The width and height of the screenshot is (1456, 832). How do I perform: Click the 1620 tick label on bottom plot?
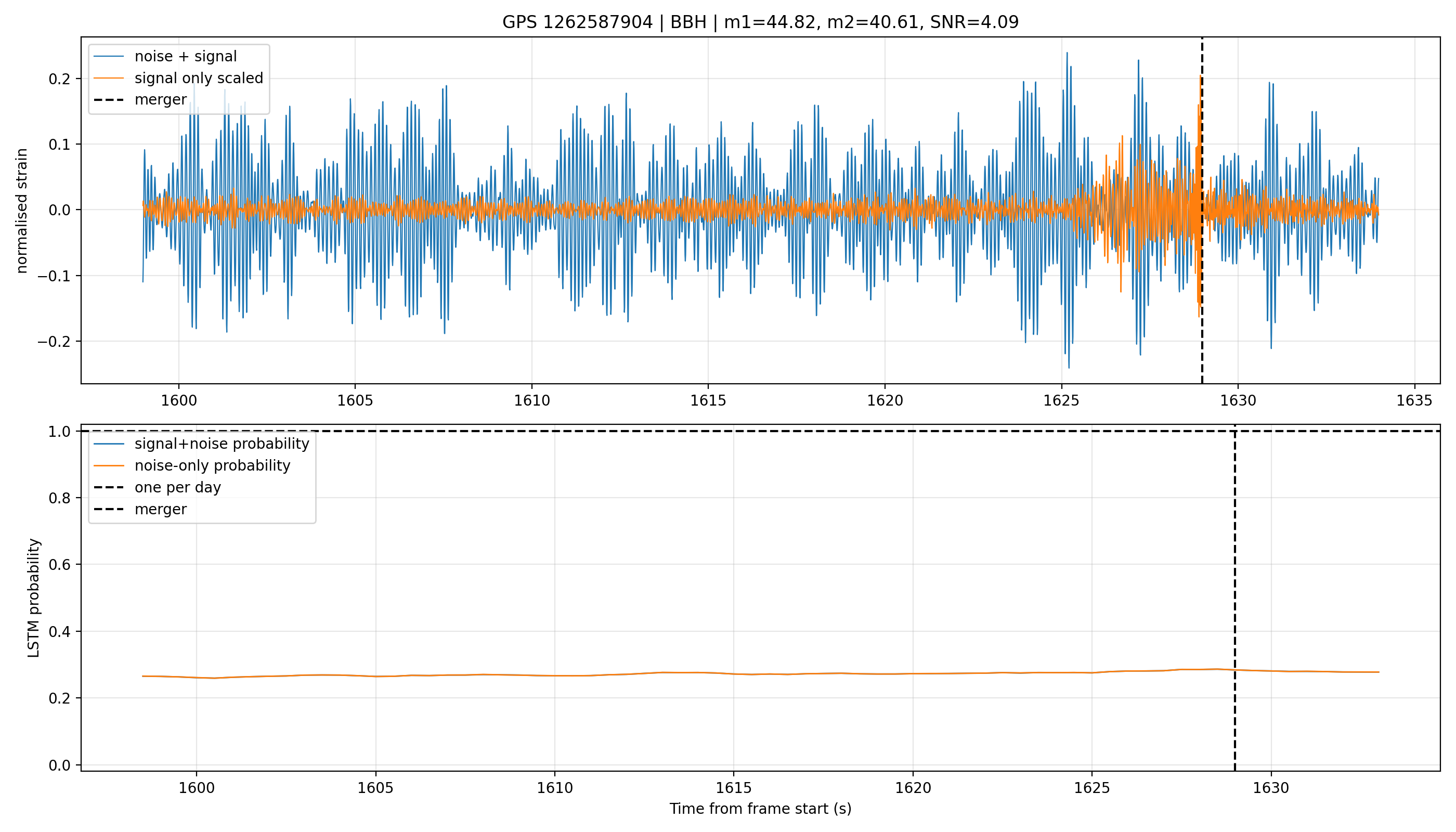coord(913,788)
